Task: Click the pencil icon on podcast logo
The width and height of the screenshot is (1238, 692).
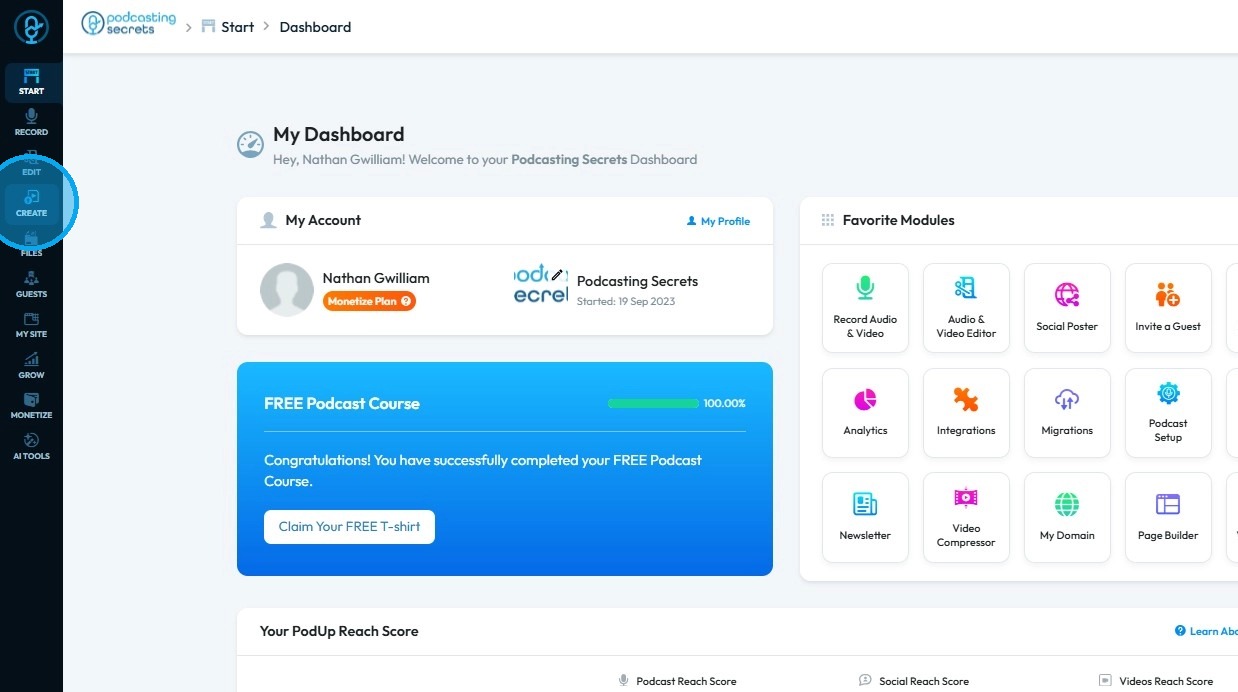Action: pyautogui.click(x=557, y=275)
